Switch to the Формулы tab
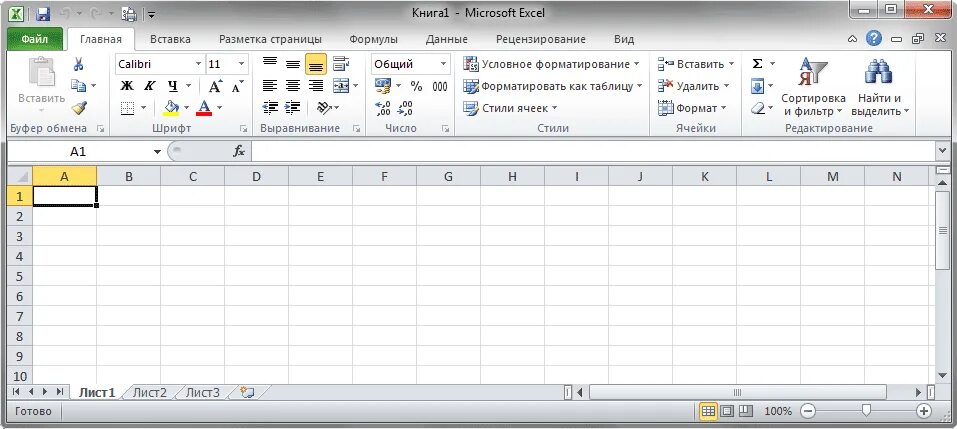957x429 pixels. coord(374,39)
